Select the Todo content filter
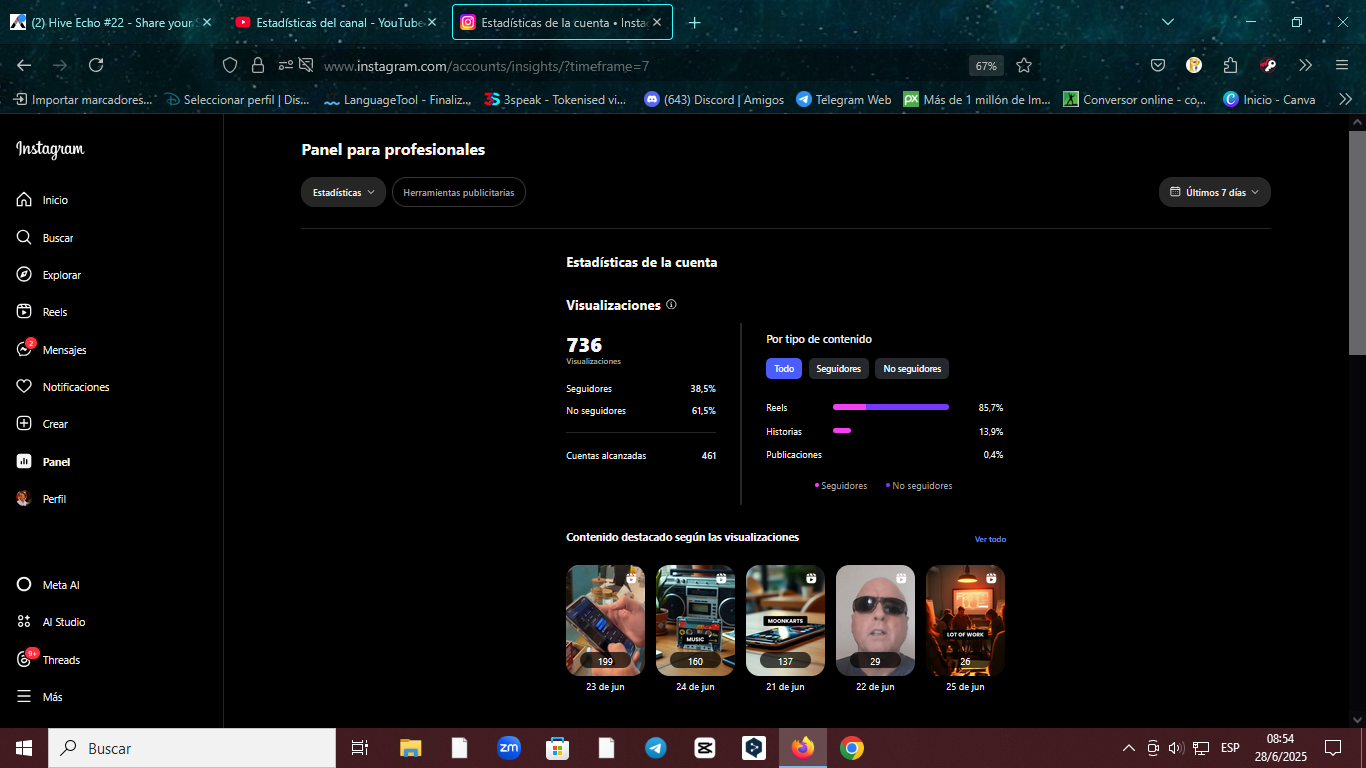 tap(784, 369)
